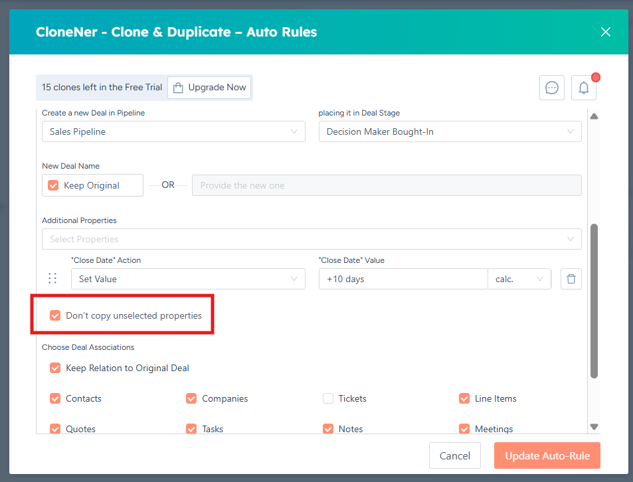
Task: Delete the Close Date property row
Action: pos(571,279)
